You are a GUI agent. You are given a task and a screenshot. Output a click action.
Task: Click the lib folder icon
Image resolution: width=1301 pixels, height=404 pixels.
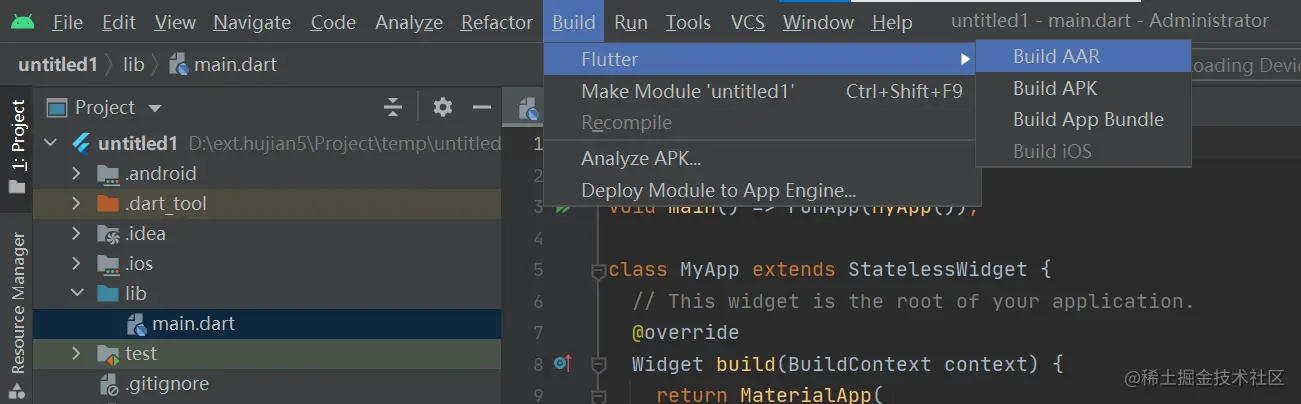[108, 294]
